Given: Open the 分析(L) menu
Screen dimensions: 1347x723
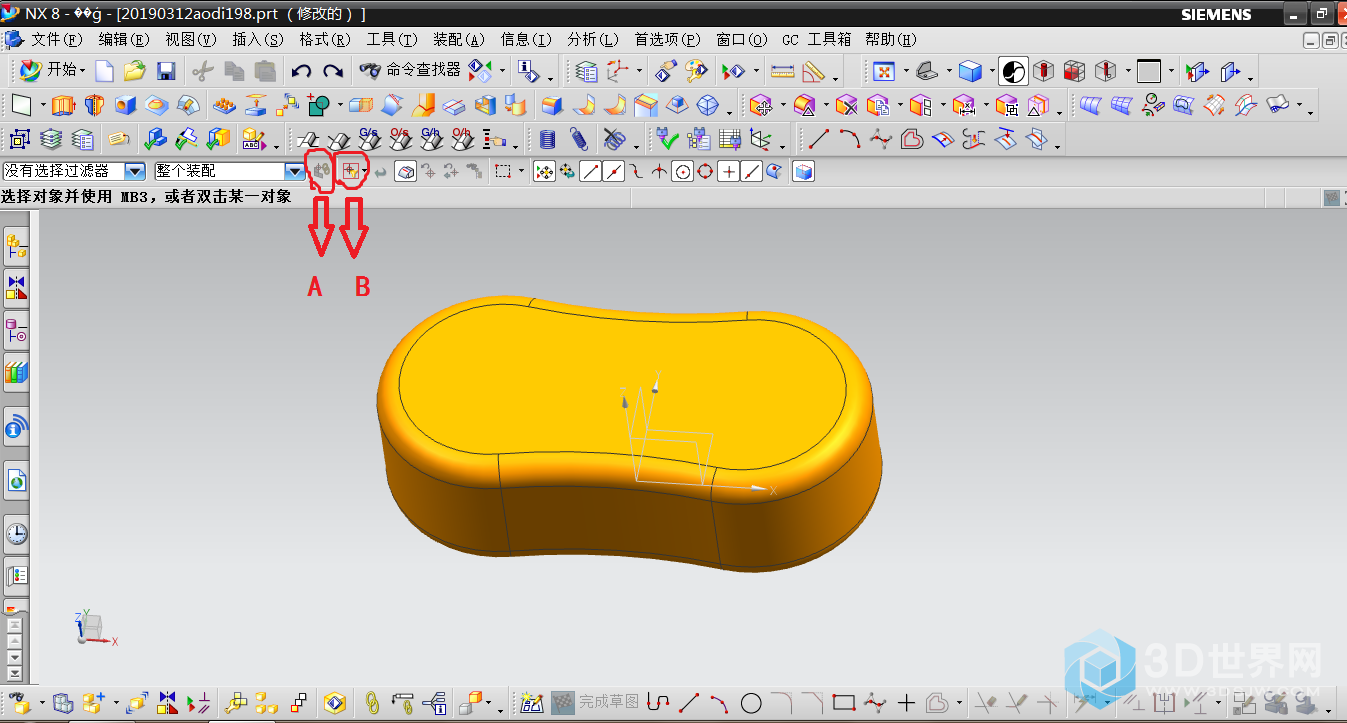Looking at the screenshot, I should [593, 39].
